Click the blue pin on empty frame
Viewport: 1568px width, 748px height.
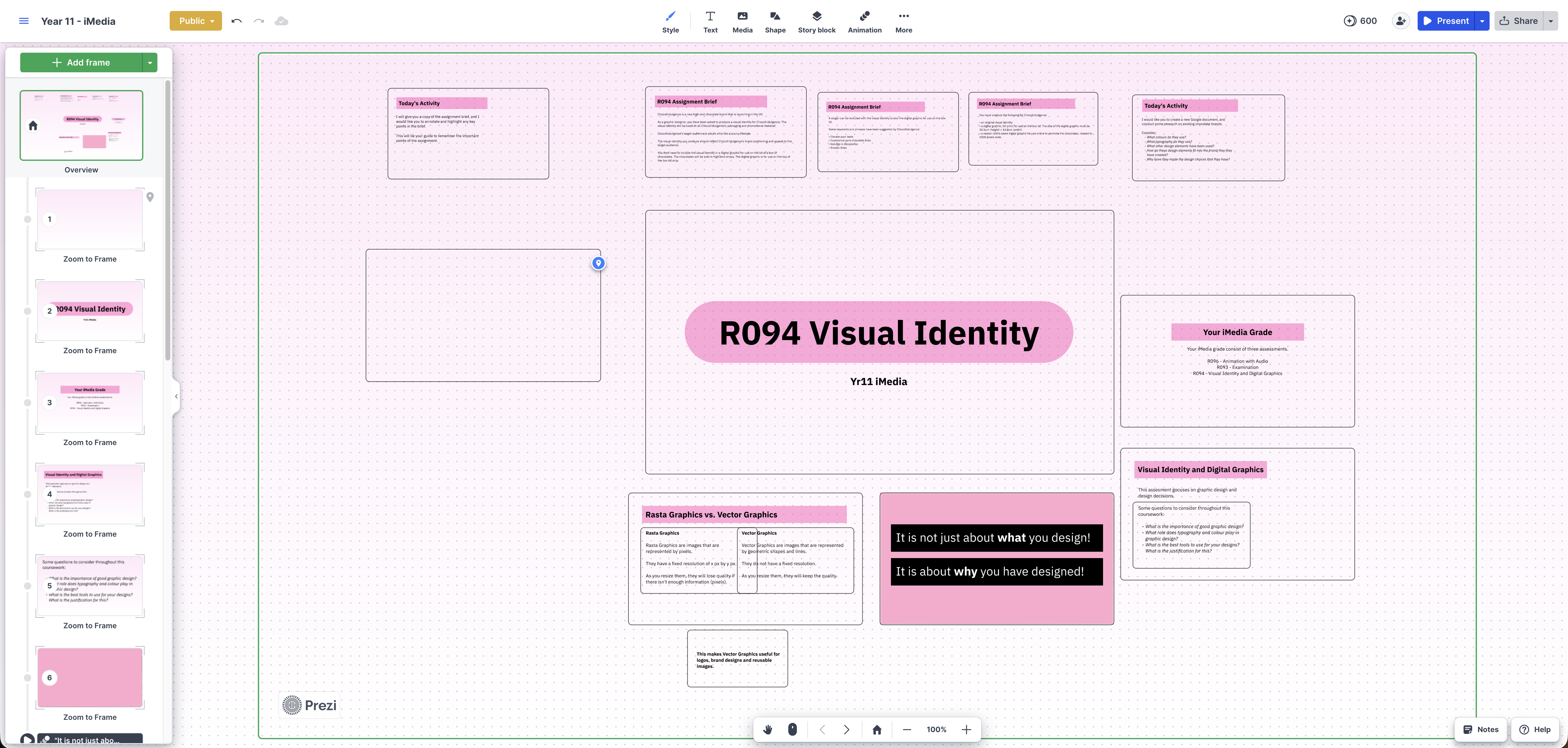598,263
